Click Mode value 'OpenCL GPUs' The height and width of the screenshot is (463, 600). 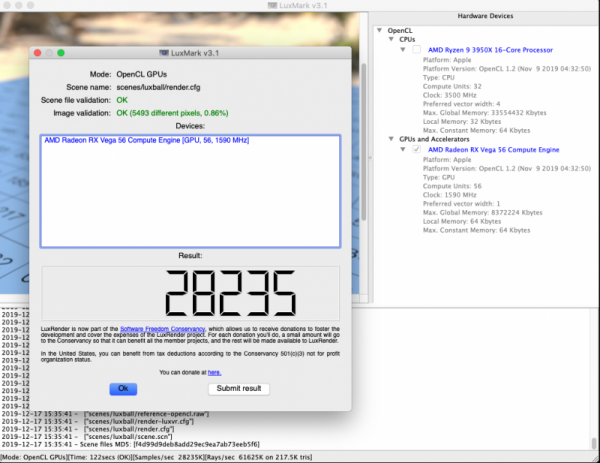pos(142,74)
